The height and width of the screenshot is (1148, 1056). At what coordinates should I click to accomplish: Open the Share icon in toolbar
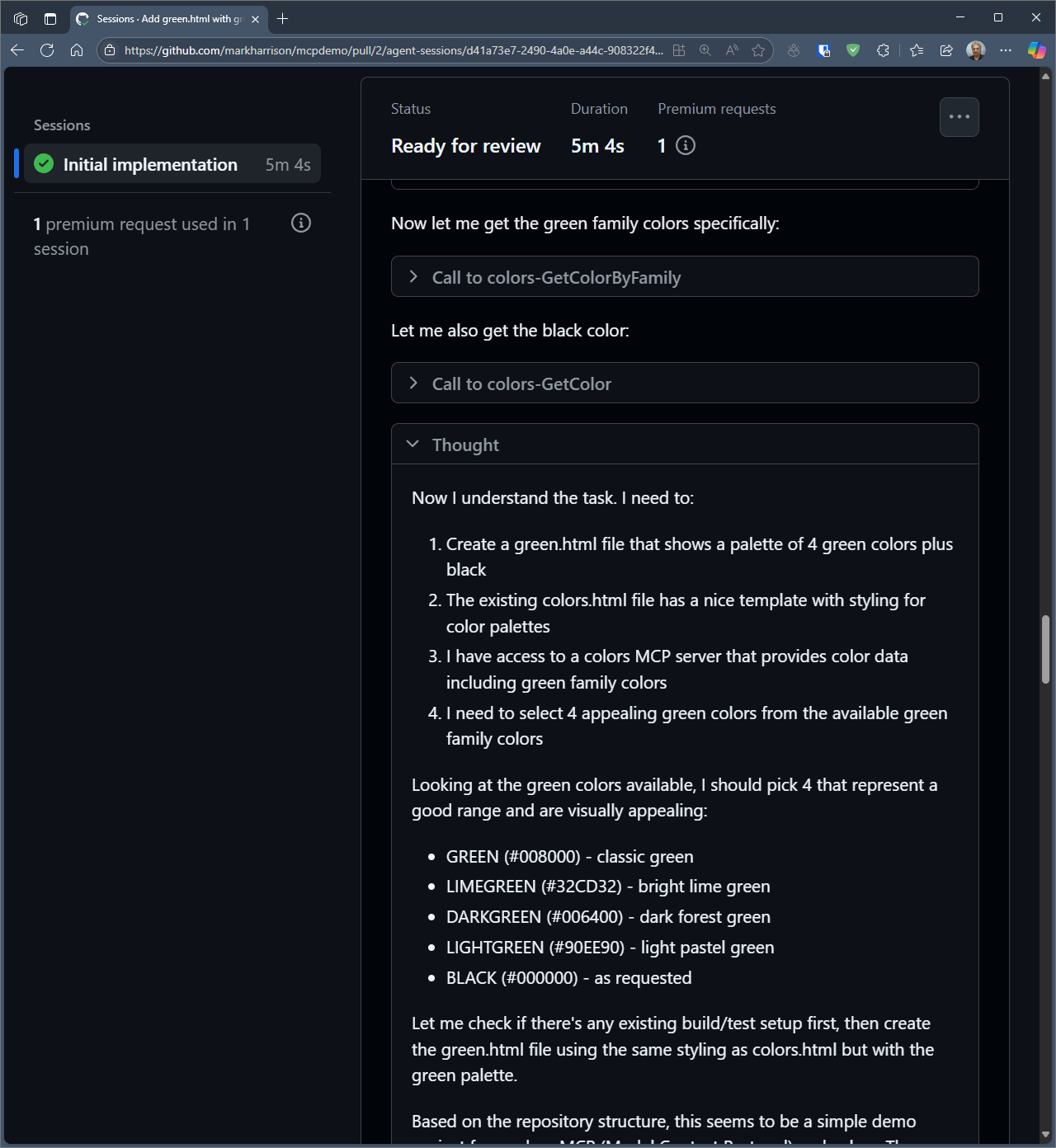(x=946, y=50)
